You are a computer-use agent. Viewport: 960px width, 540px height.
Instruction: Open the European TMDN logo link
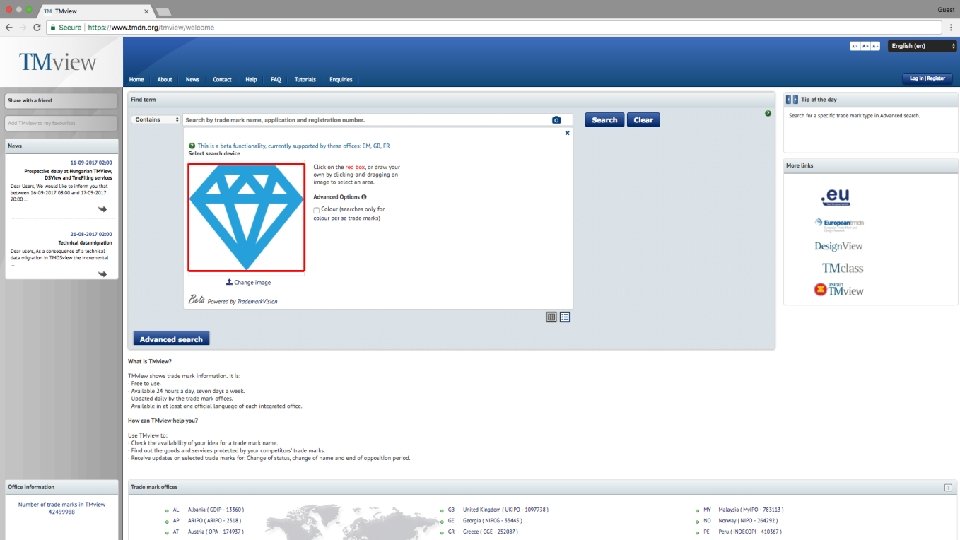839,224
